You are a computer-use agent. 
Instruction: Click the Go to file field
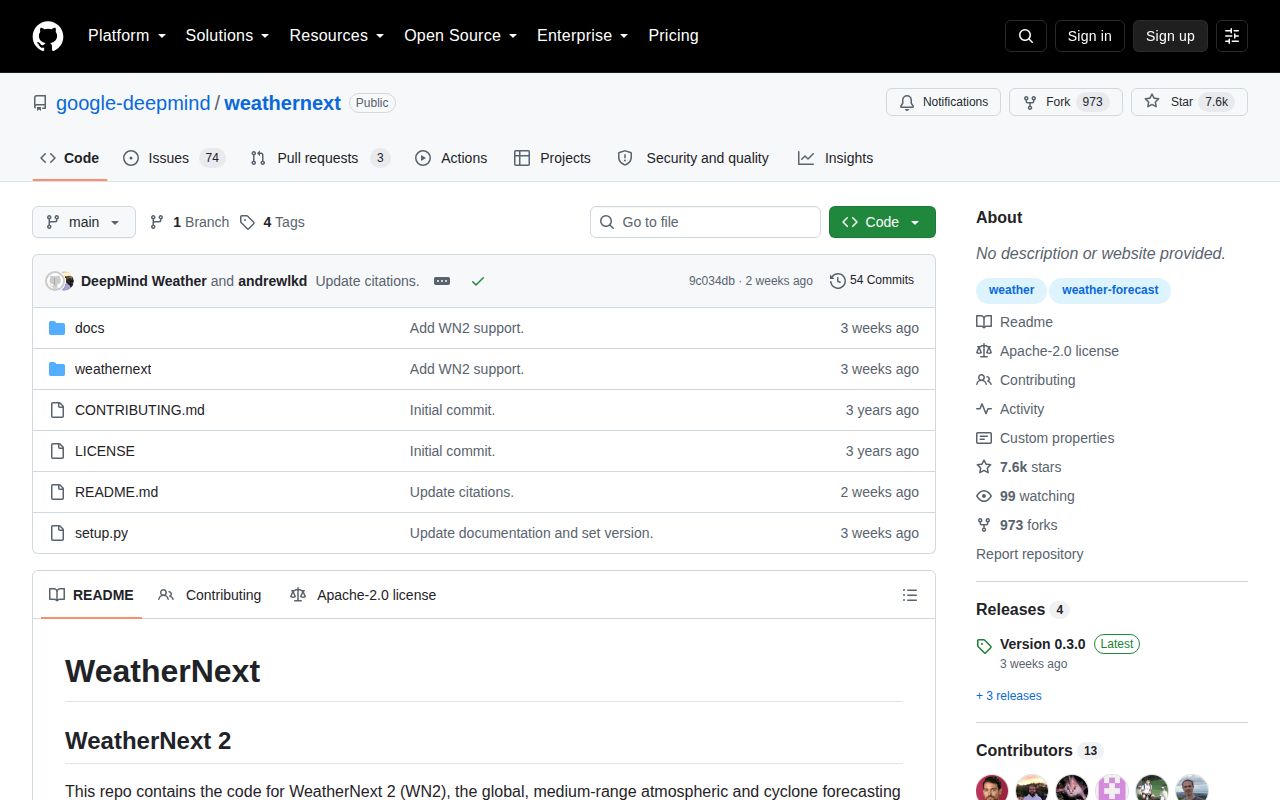click(x=705, y=222)
